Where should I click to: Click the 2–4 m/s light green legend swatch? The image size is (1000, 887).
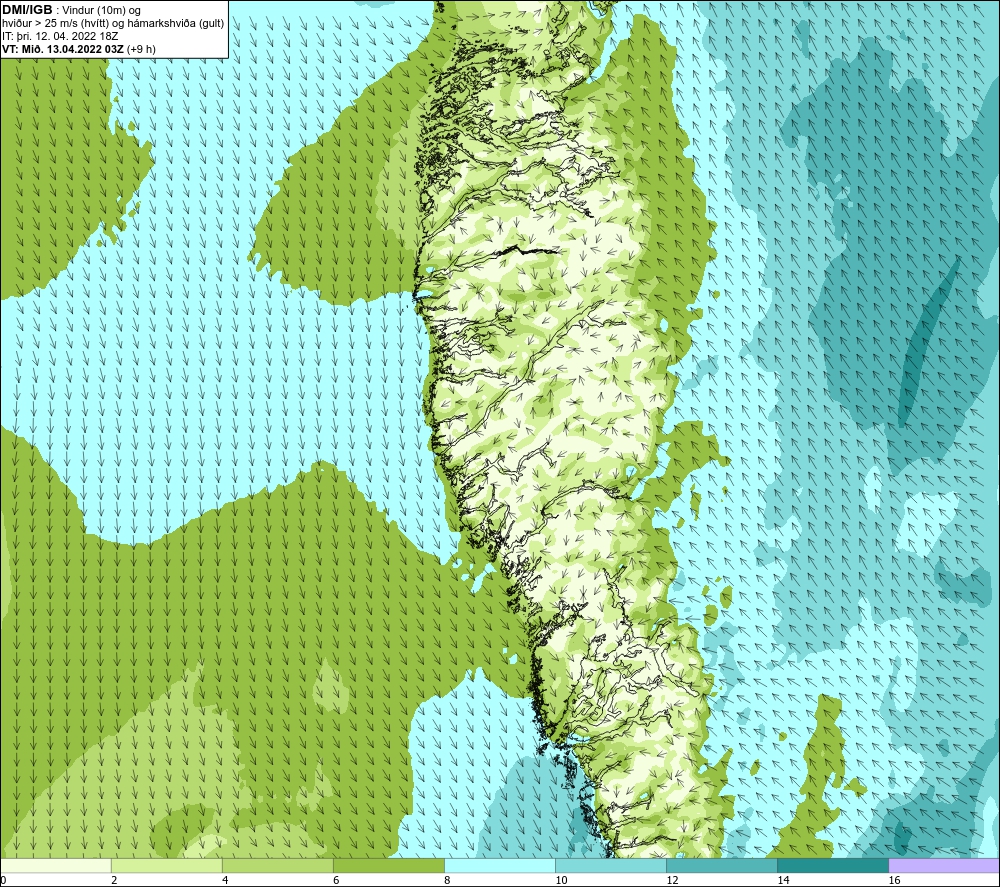(166, 865)
